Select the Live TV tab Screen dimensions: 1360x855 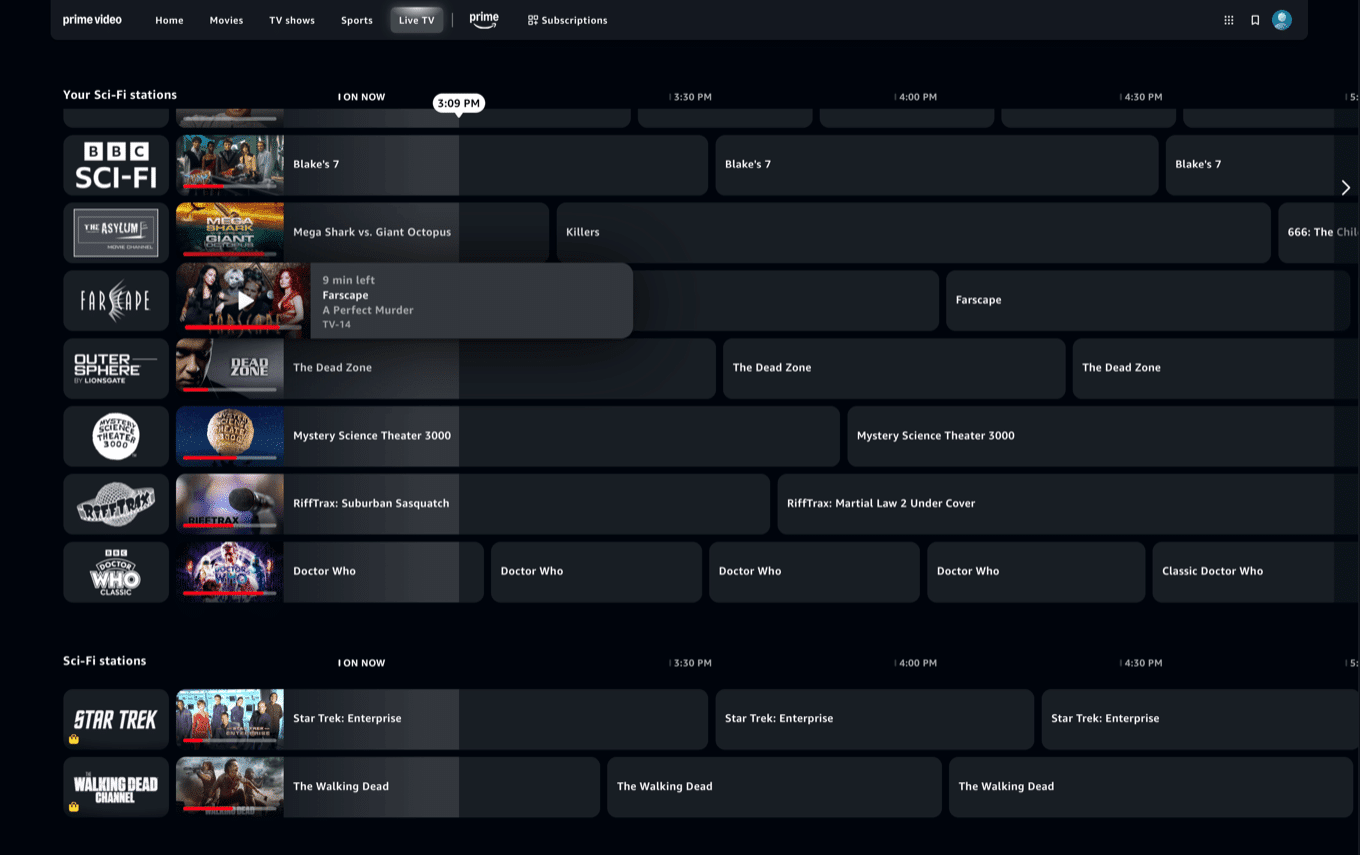pos(417,20)
